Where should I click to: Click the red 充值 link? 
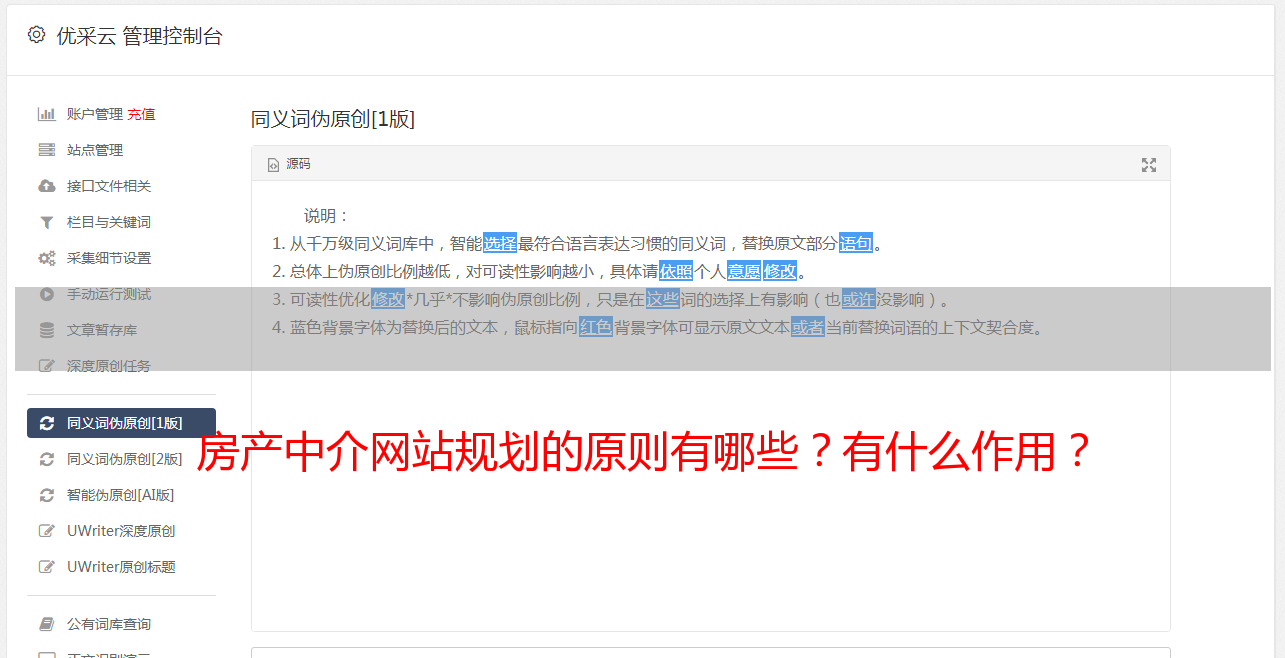point(141,114)
